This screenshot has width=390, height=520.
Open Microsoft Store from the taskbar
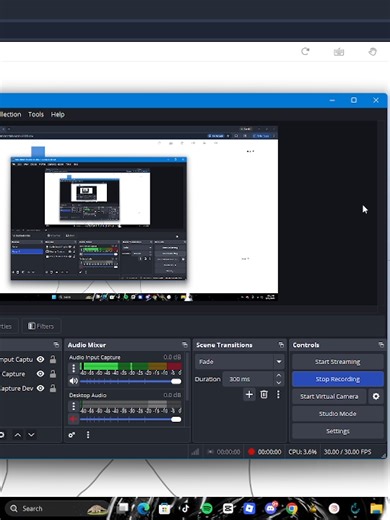(x=164, y=509)
